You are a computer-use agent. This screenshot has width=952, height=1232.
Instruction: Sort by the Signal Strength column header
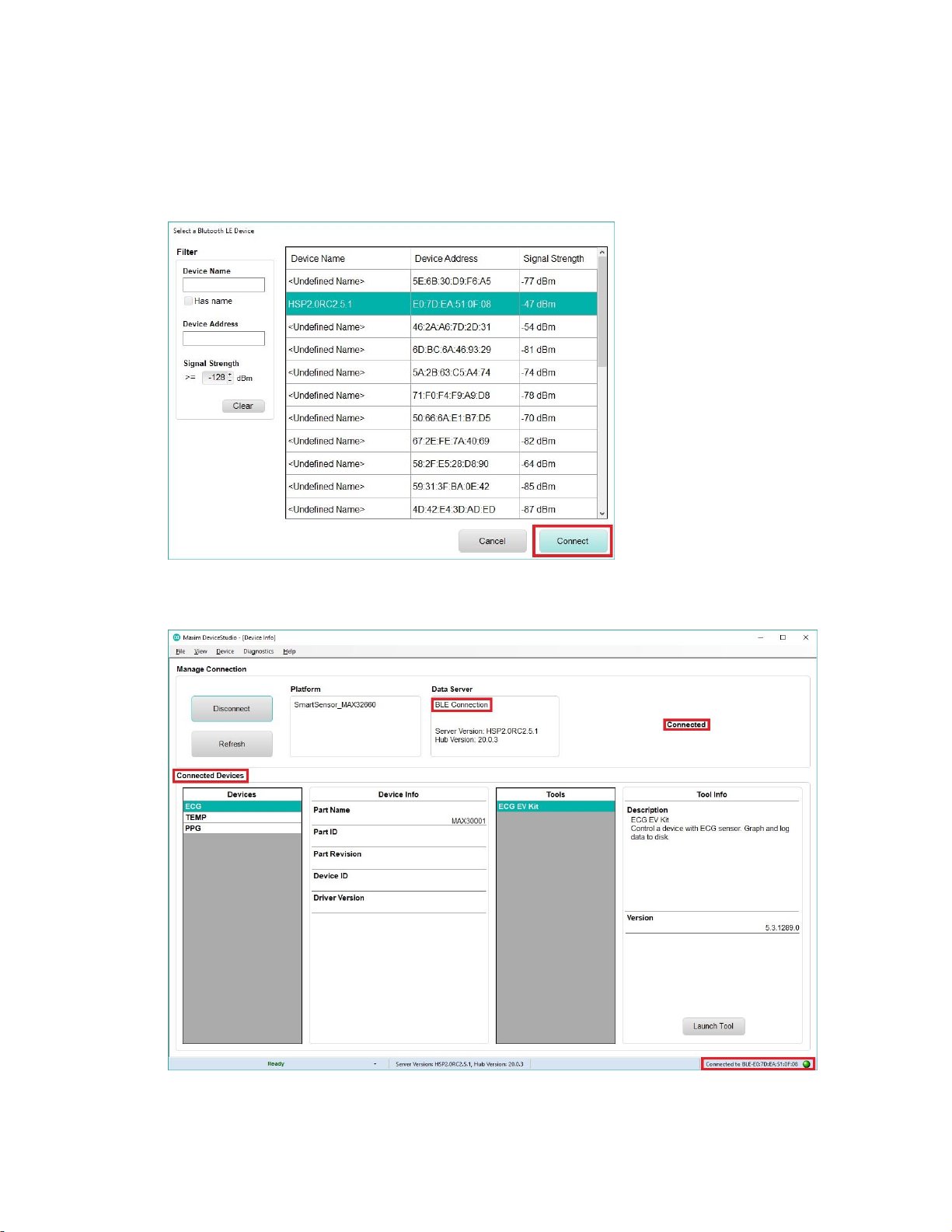(x=558, y=259)
